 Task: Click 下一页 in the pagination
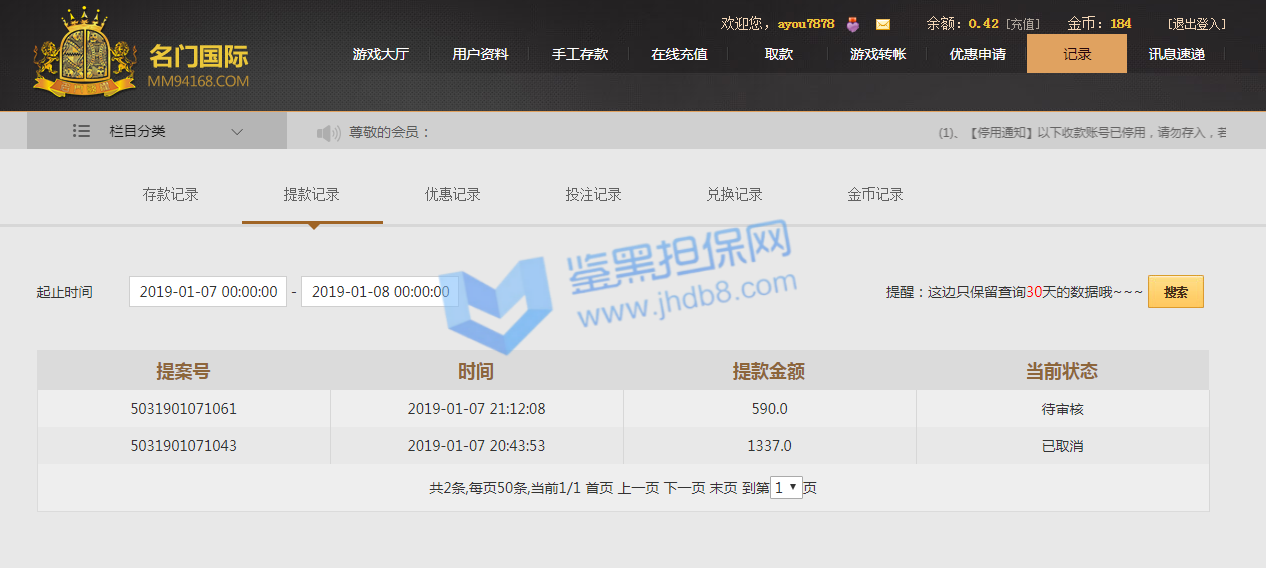coord(684,488)
